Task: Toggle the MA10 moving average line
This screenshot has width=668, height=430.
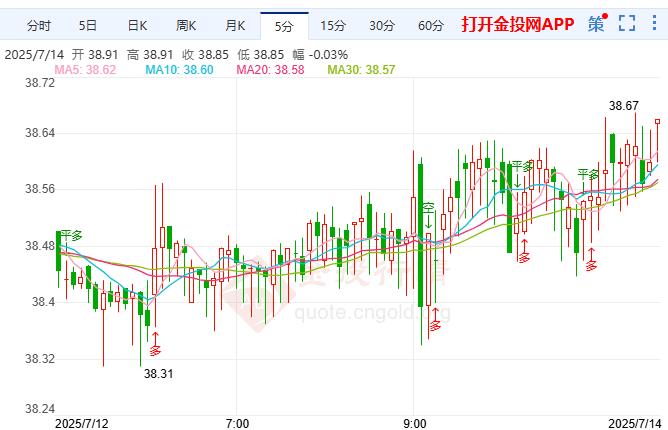Action: click(178, 69)
